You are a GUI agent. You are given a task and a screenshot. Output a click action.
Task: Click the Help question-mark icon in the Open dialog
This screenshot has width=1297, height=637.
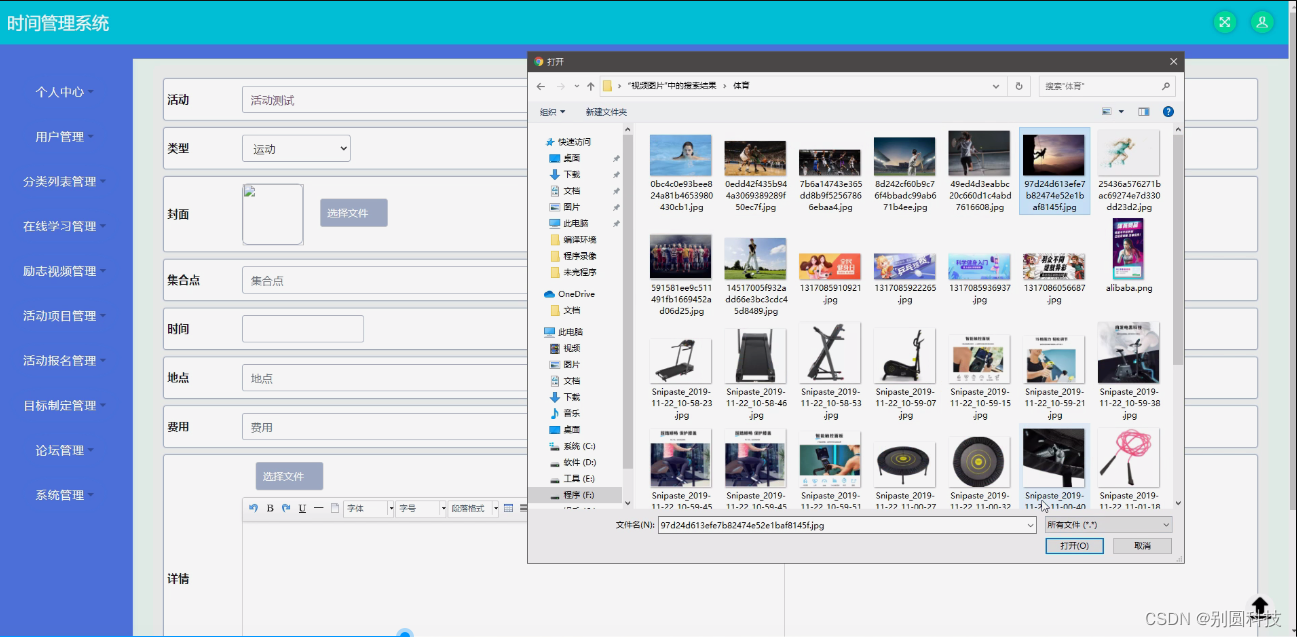1167,111
